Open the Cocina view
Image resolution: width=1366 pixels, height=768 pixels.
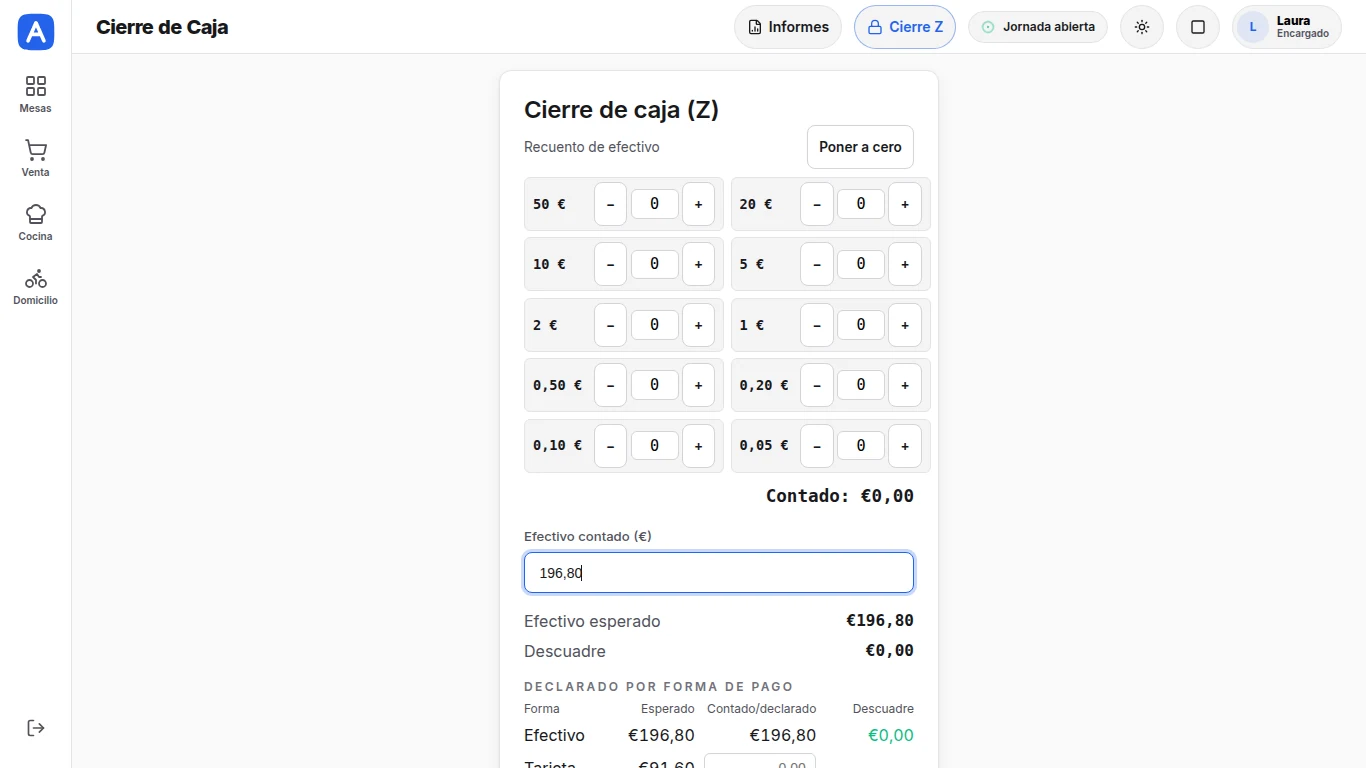36,222
